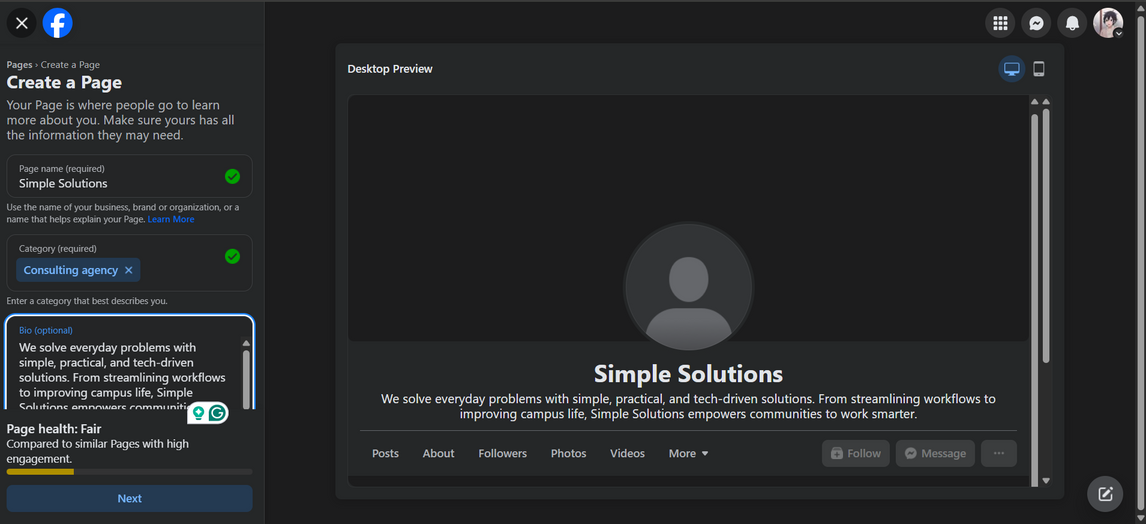Image resolution: width=1146 pixels, height=524 pixels.
Task: Click the Pages breadcrumb link
Action: (19, 65)
